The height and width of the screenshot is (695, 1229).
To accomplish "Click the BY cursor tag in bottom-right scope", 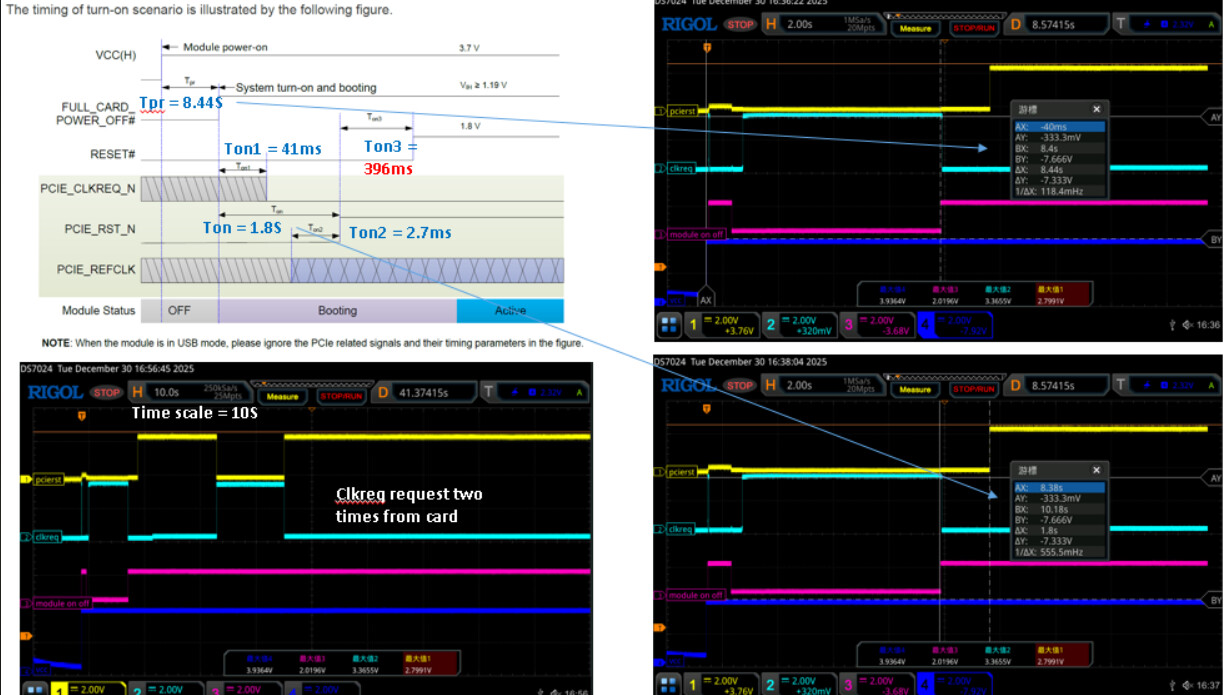I will 1215,601.
